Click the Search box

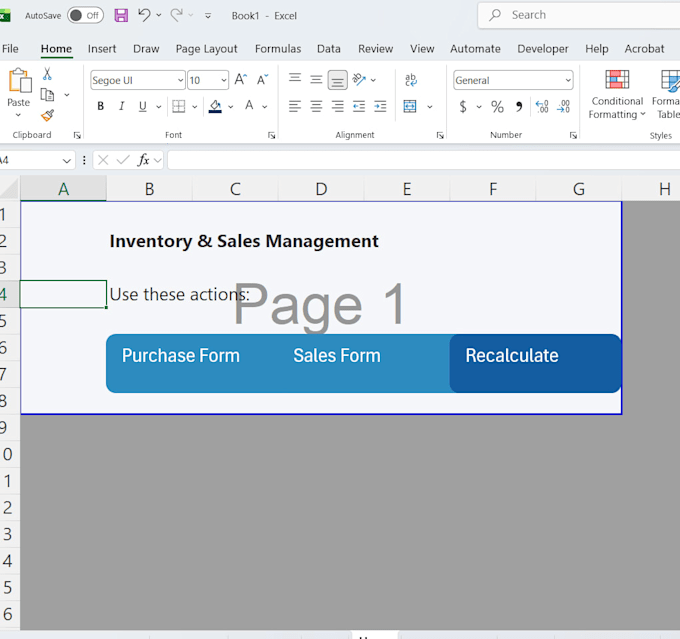pos(579,15)
